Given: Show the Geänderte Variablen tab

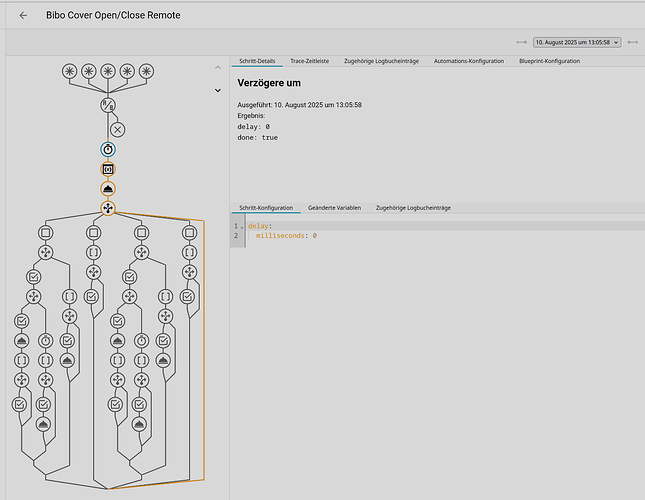Looking at the screenshot, I should (334, 207).
